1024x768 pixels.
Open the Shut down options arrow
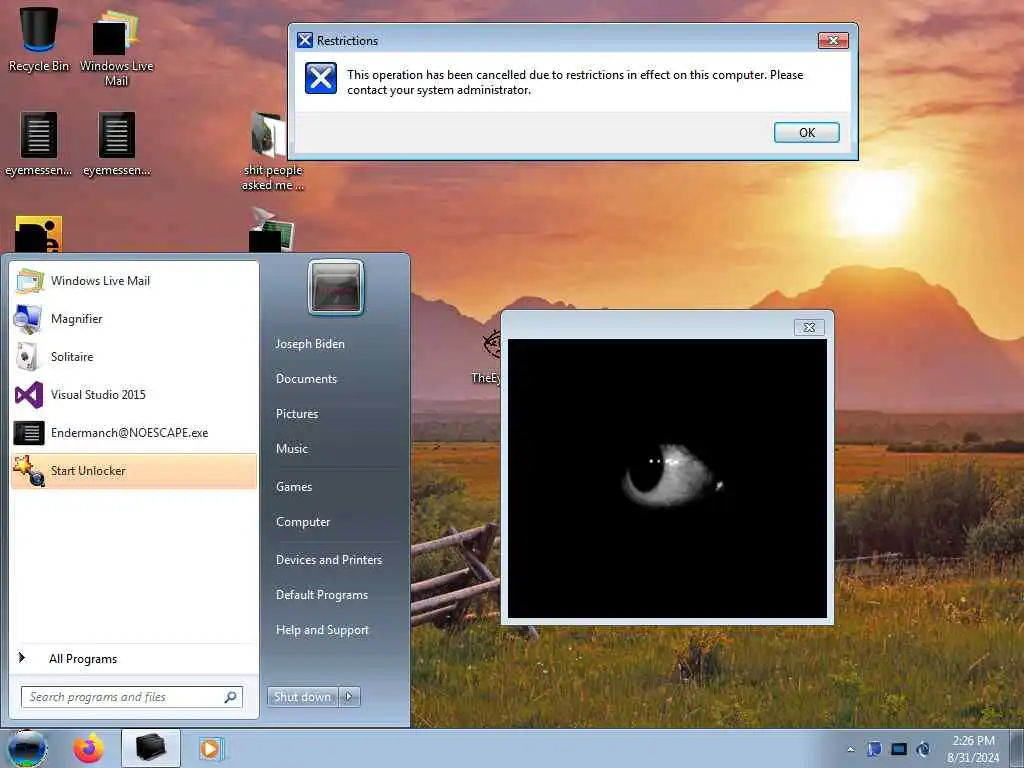pyautogui.click(x=349, y=697)
